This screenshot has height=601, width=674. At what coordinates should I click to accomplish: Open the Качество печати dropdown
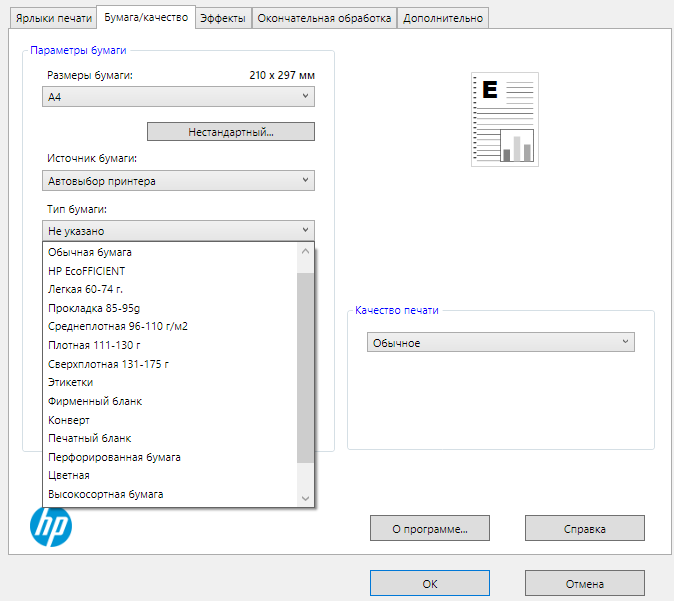pos(500,343)
